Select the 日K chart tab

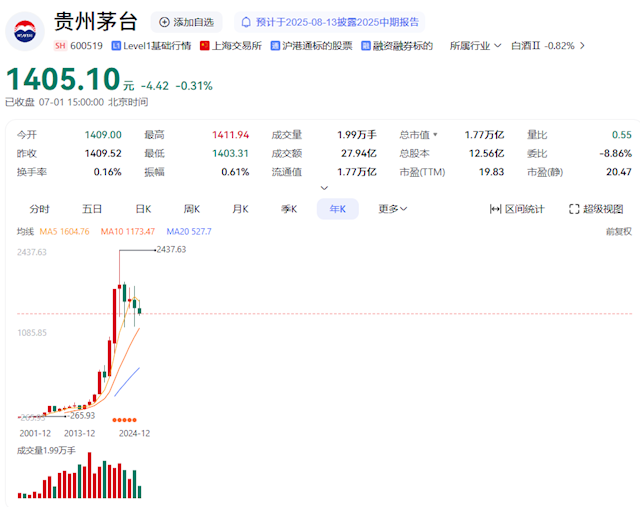(x=143, y=209)
